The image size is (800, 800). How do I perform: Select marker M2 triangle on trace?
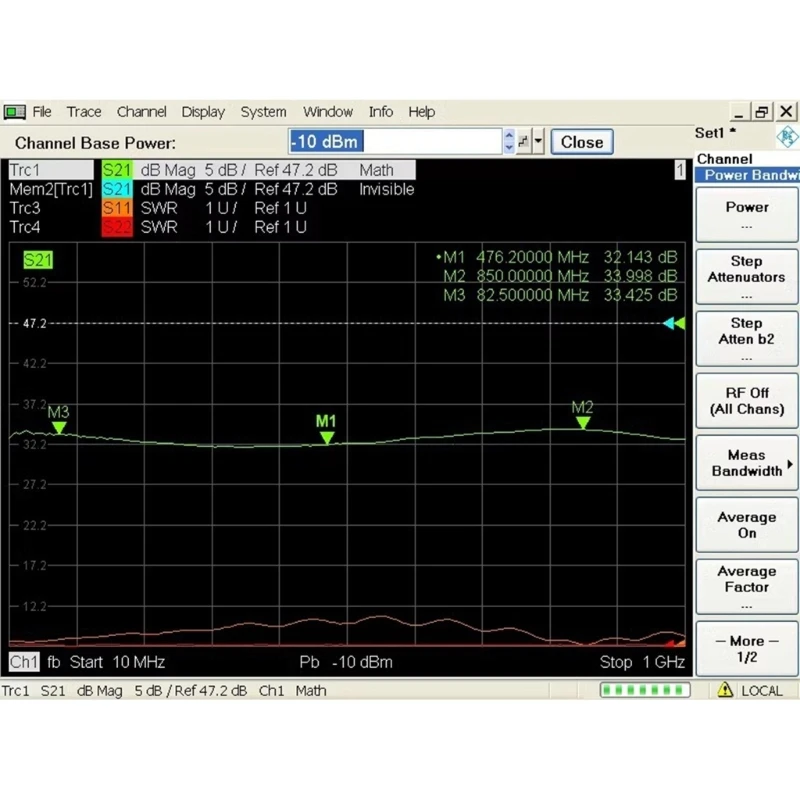click(x=583, y=422)
